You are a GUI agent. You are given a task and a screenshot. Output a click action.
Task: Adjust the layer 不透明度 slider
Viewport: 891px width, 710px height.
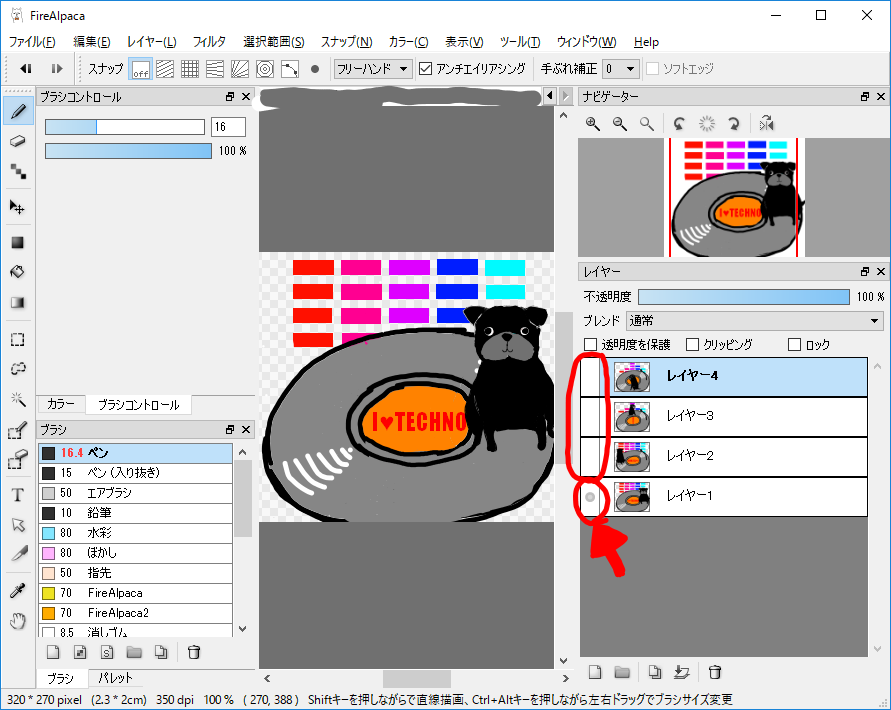744,297
